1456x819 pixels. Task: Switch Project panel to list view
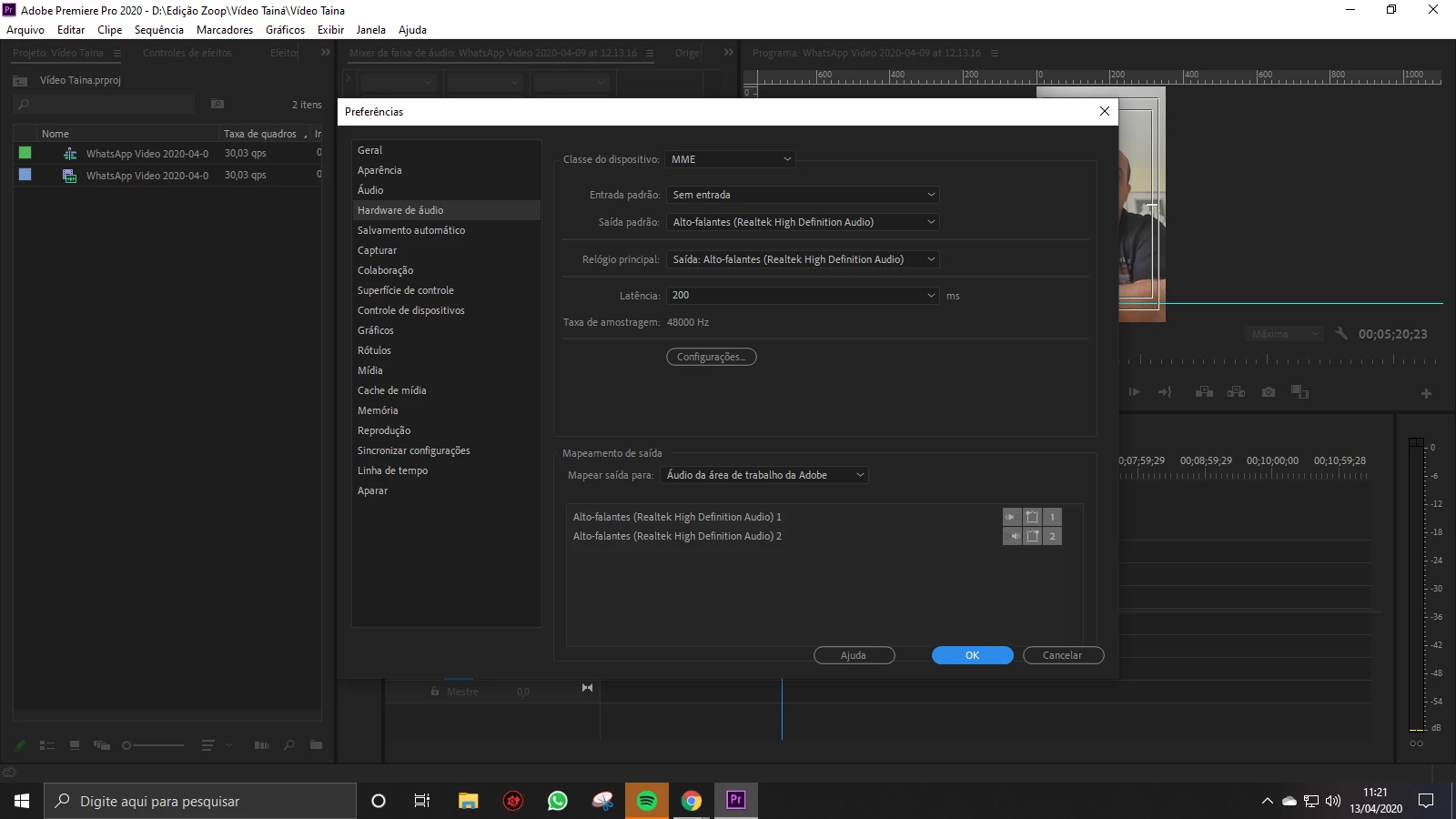coord(47,745)
